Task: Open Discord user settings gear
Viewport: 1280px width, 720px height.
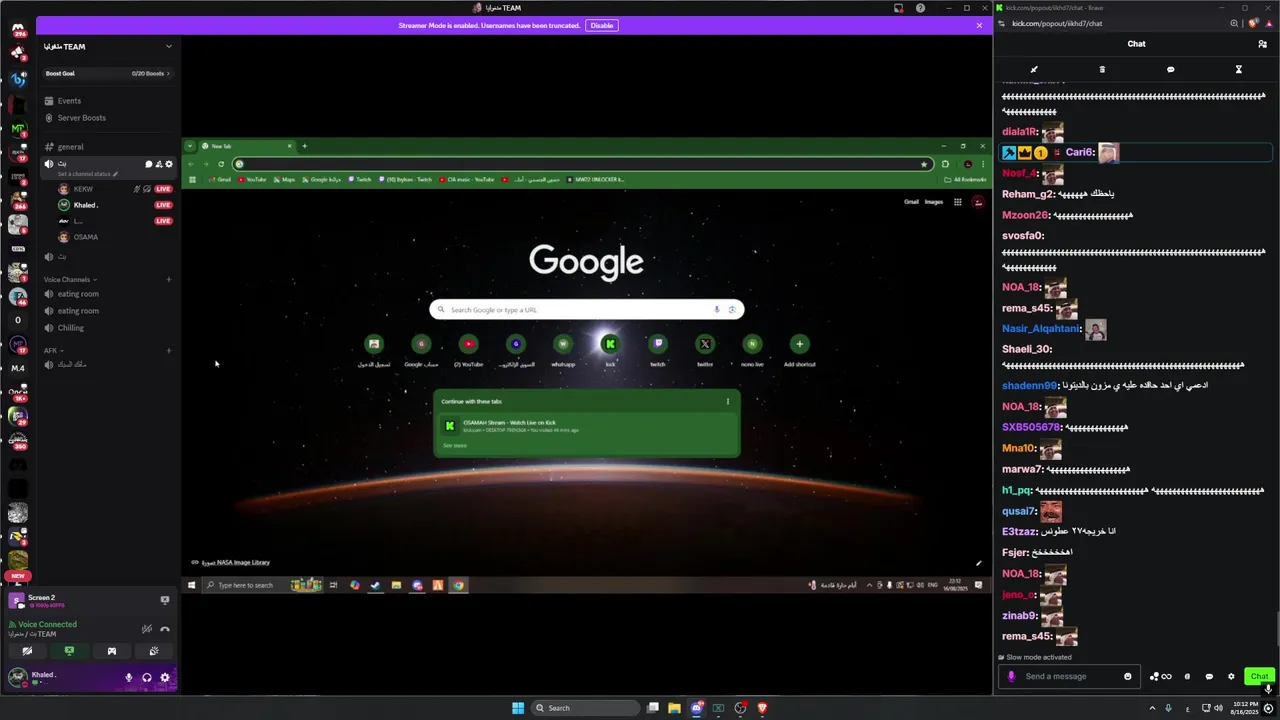Action: coord(165,677)
